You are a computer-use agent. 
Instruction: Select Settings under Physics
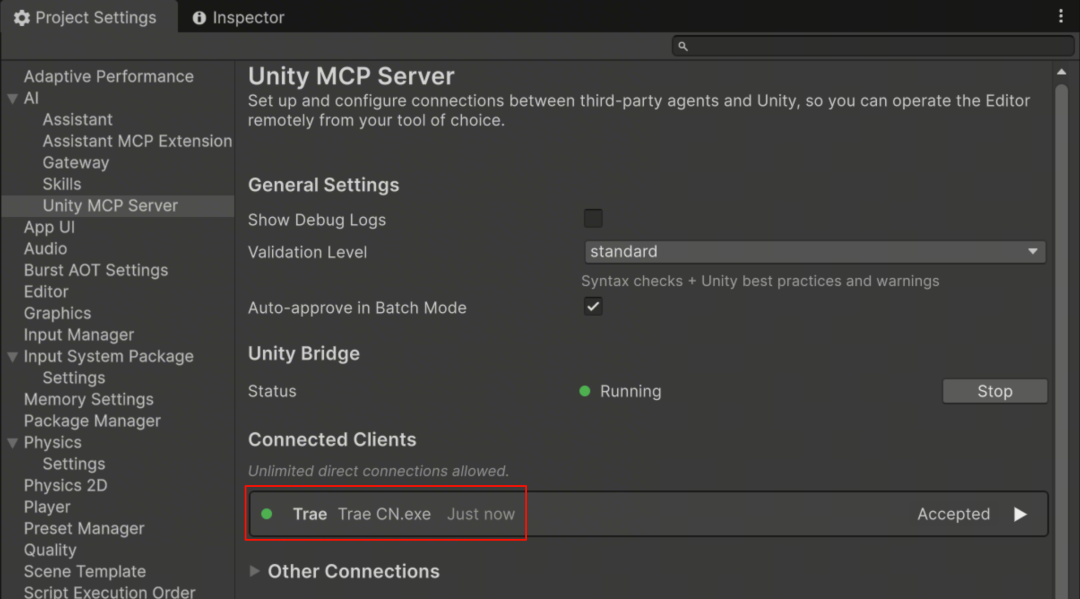[74, 464]
